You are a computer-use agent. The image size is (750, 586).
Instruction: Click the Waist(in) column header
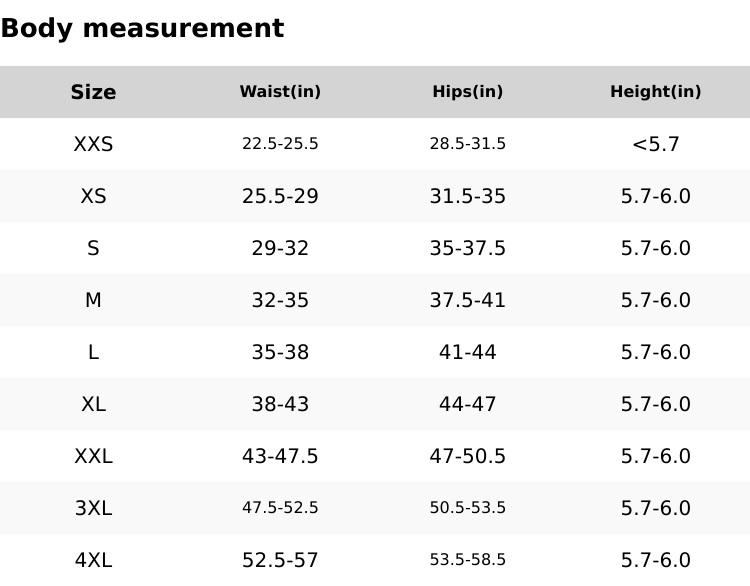click(280, 92)
